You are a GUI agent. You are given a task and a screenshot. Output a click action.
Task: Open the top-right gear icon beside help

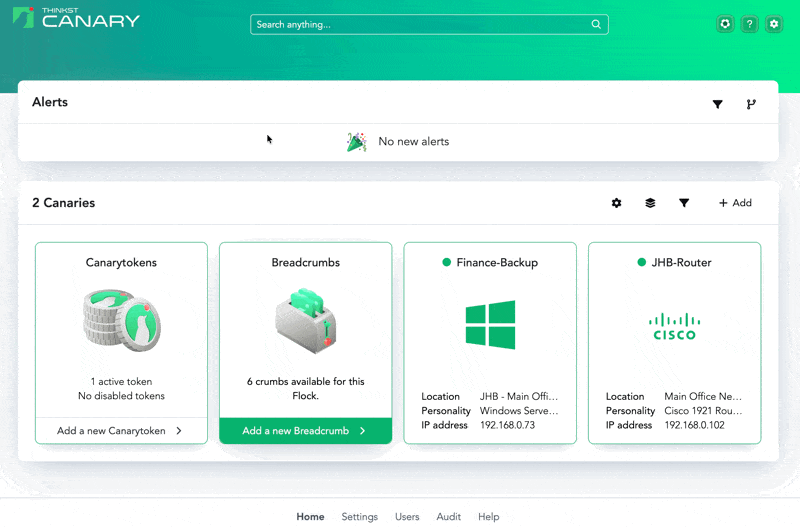(x=774, y=24)
